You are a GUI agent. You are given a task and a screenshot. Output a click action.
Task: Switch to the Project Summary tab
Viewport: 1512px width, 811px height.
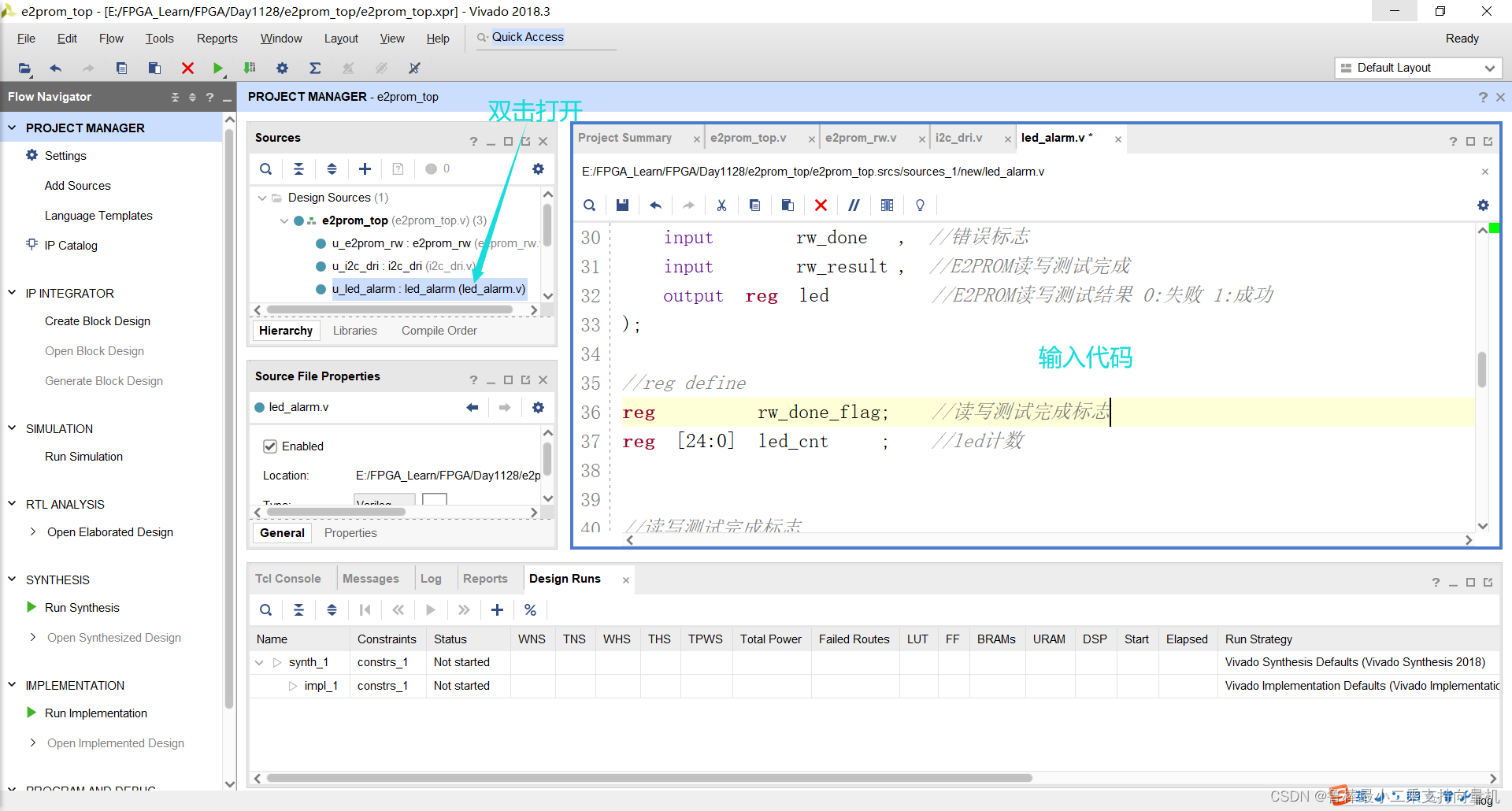tap(624, 138)
